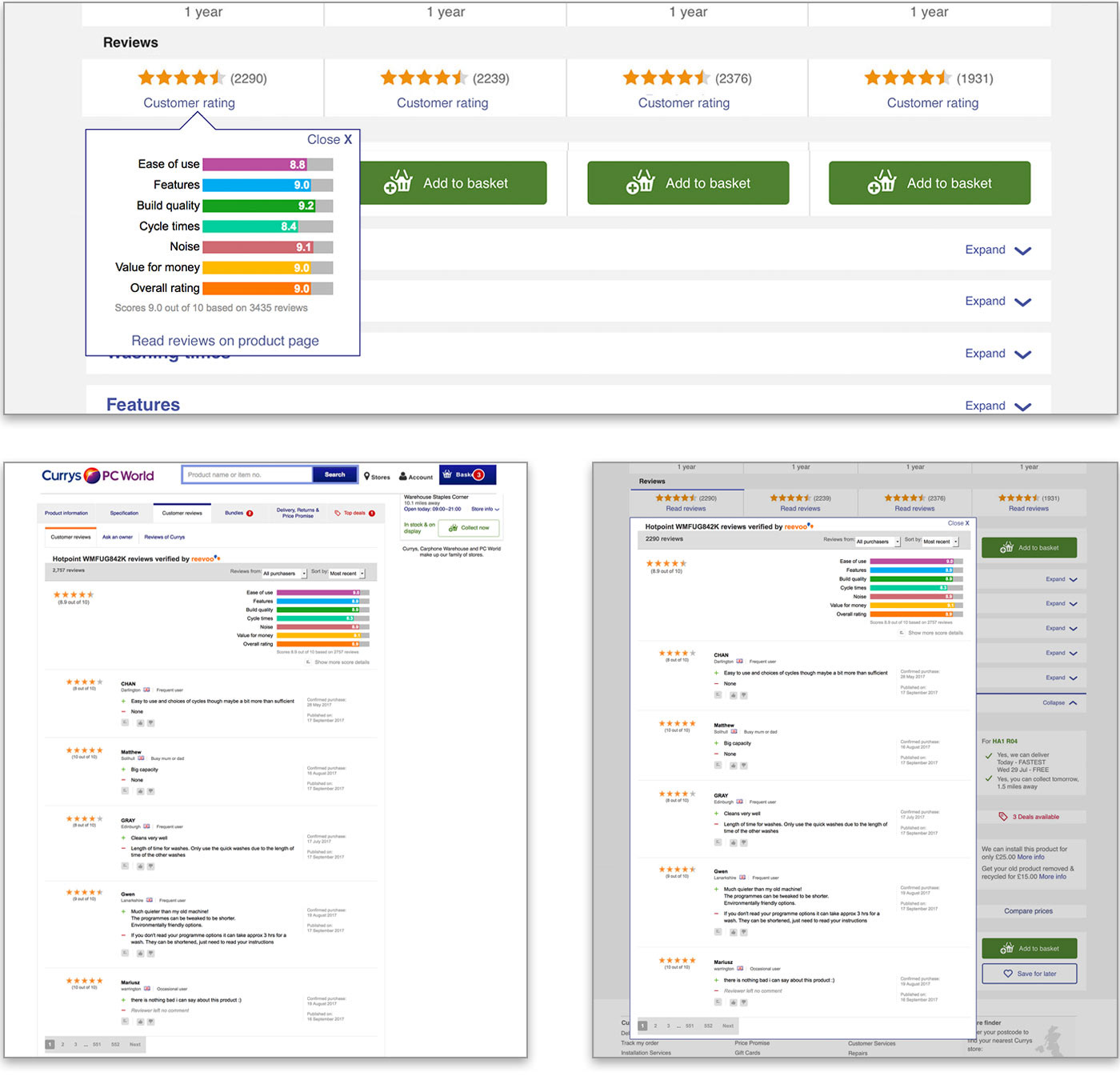Click the star rating above 2290 count, top panel
Viewport: 1120px width, 1092px height.
182,78
